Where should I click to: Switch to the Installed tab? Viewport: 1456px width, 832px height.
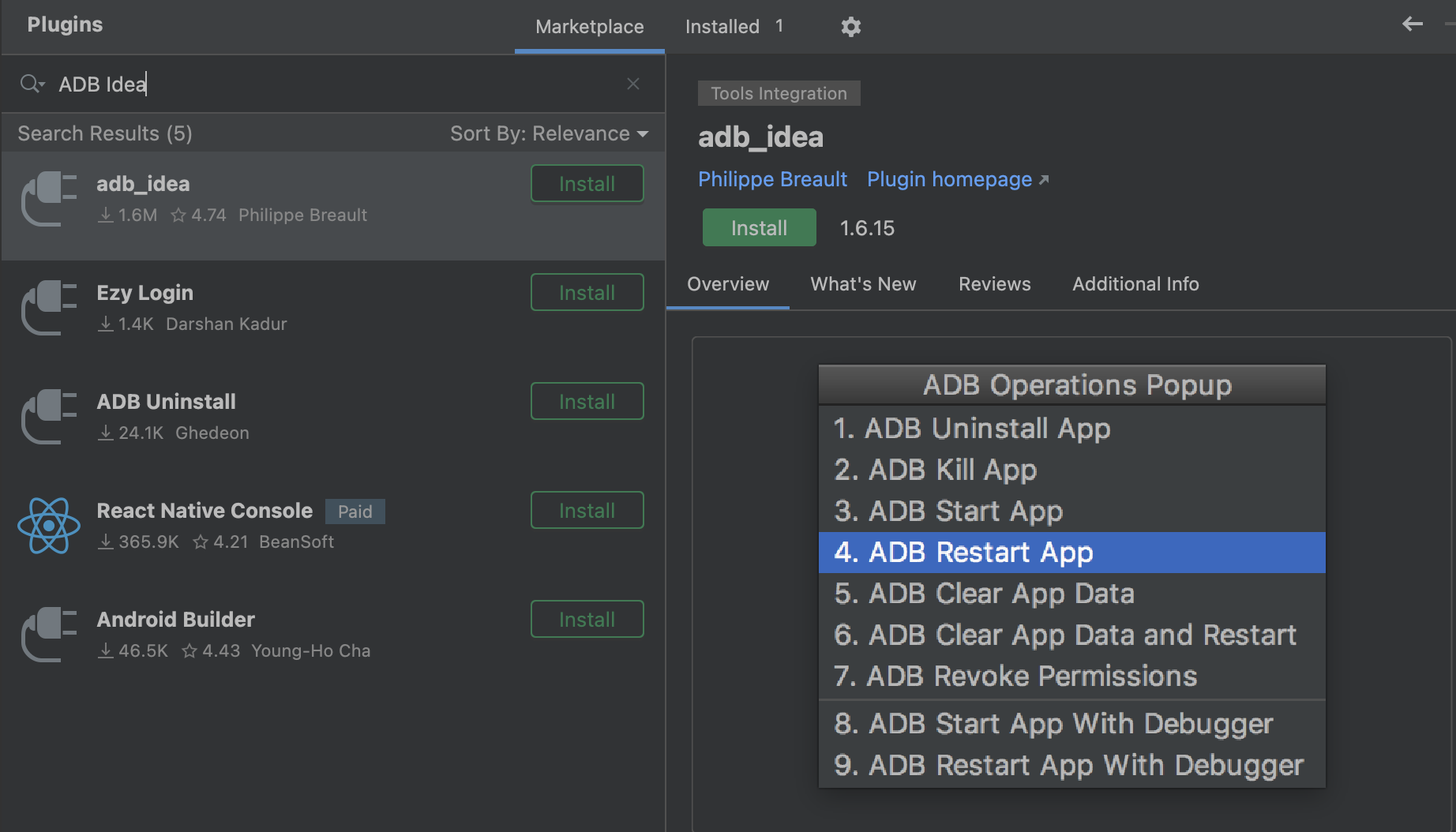pyautogui.click(x=734, y=27)
